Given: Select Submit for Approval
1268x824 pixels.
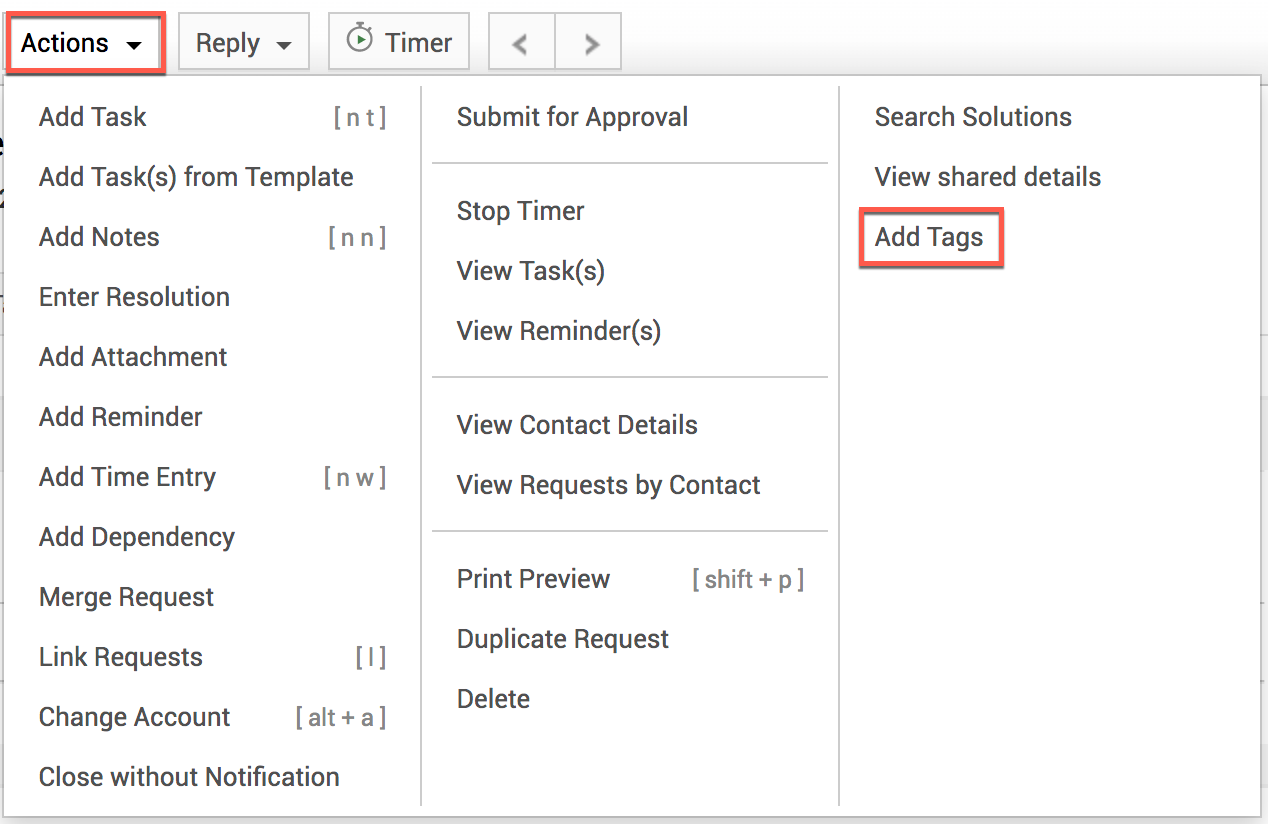Looking at the screenshot, I should click(572, 117).
